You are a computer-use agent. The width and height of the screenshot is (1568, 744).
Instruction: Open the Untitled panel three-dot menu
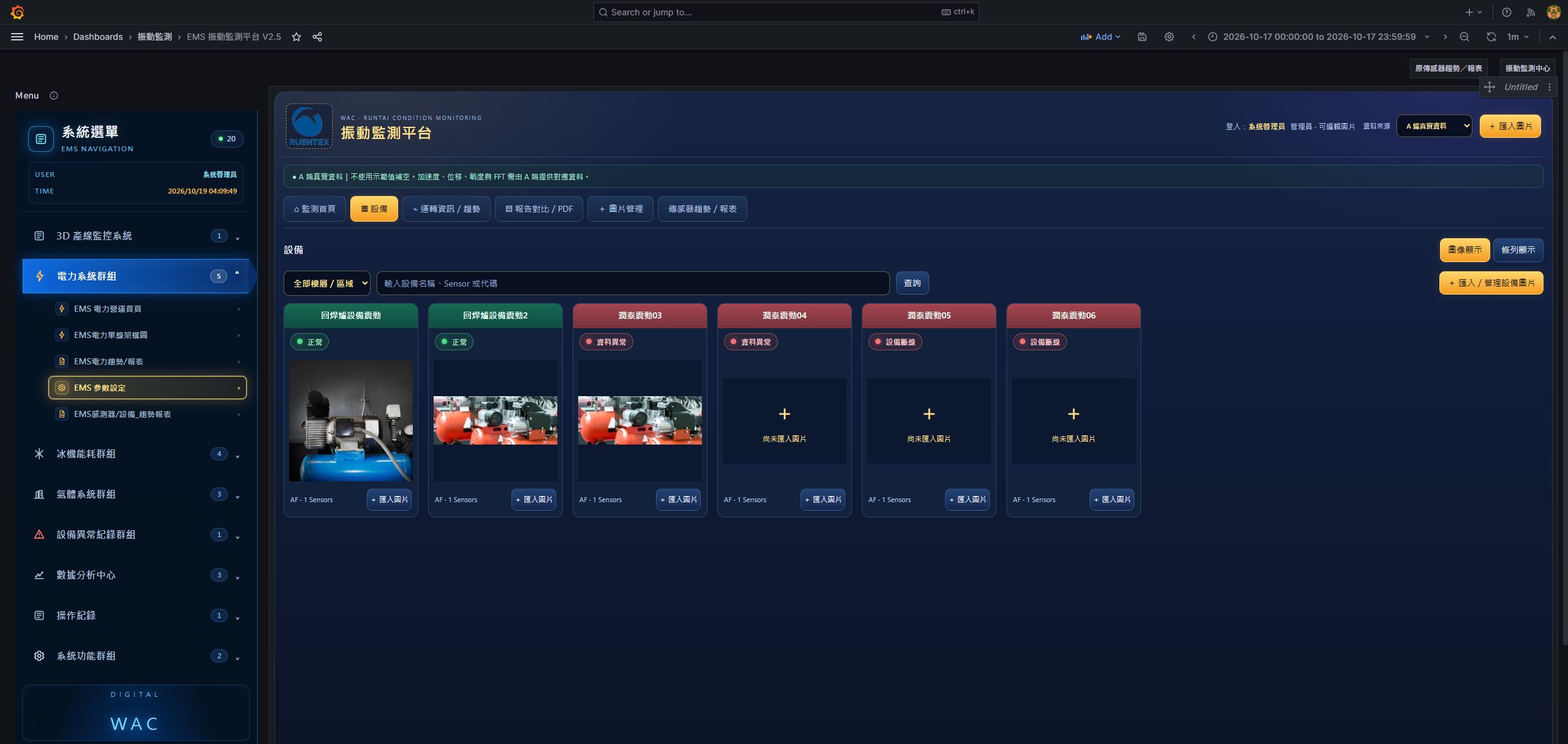point(1550,87)
